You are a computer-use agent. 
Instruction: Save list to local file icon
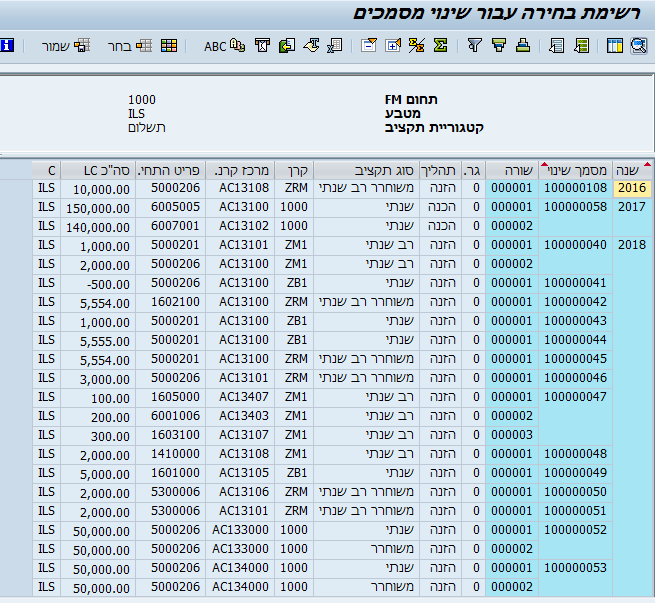click(287, 45)
